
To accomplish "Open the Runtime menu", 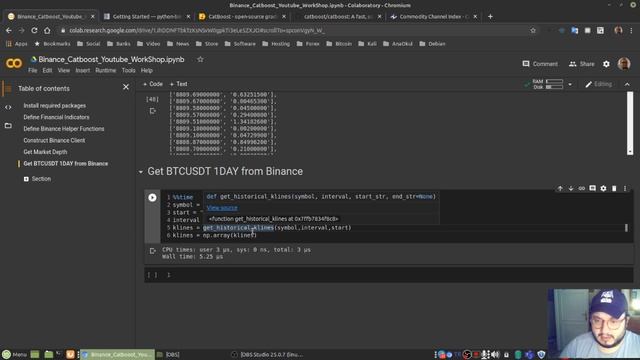I will tap(106, 71).
